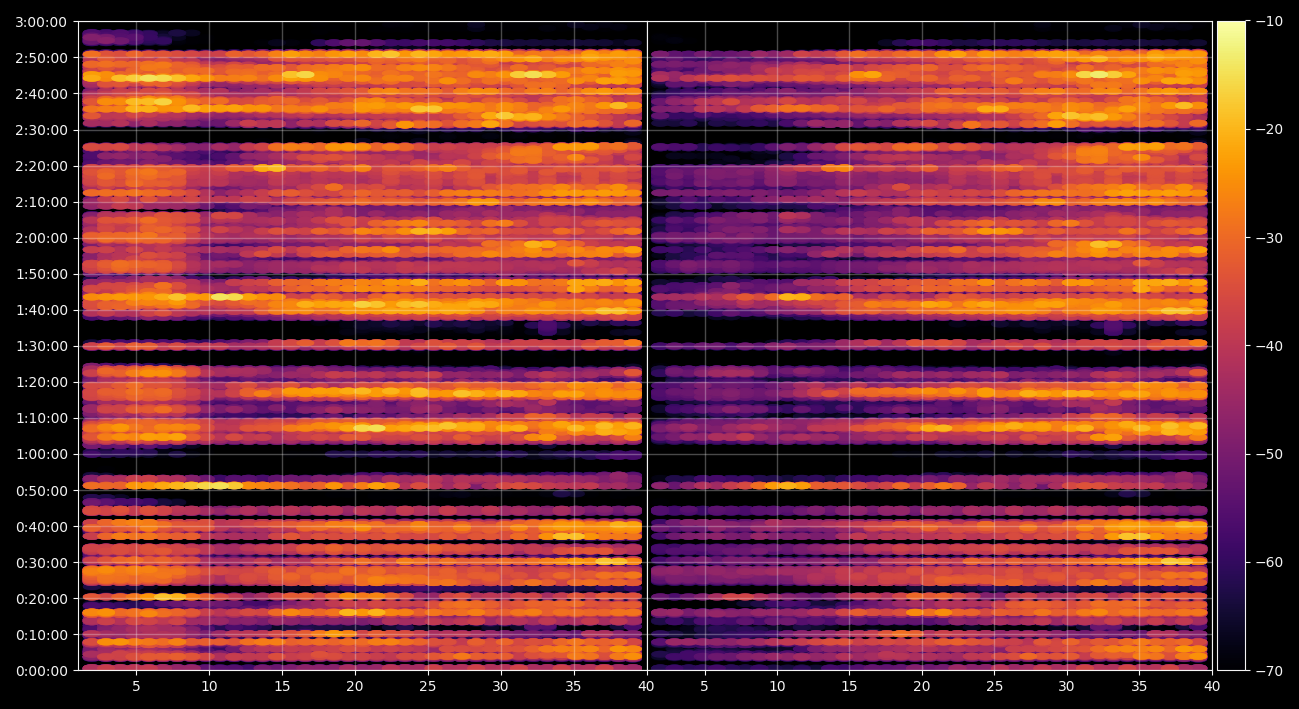Click x-axis label 30 under left heatmap
Screen dimensions: 1299x709
[x=501, y=687]
